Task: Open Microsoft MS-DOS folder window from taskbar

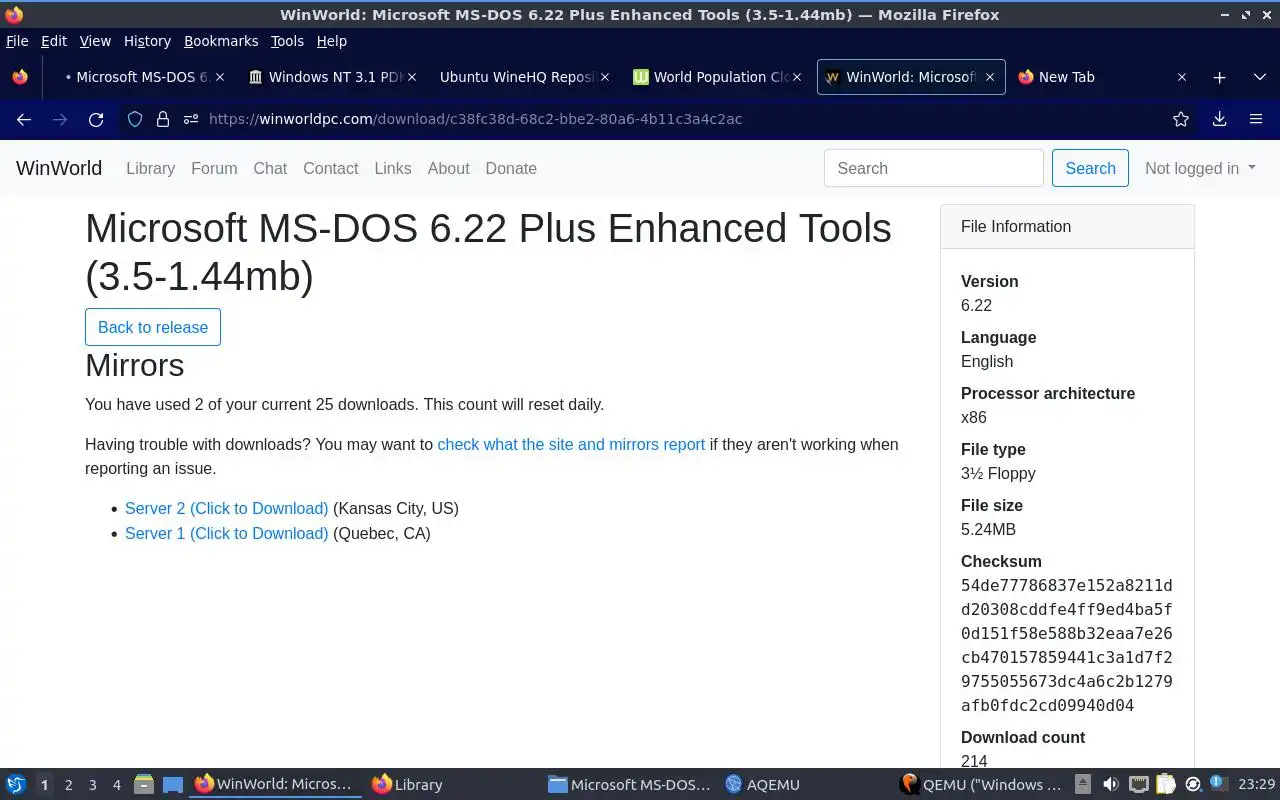Action: coord(630,784)
